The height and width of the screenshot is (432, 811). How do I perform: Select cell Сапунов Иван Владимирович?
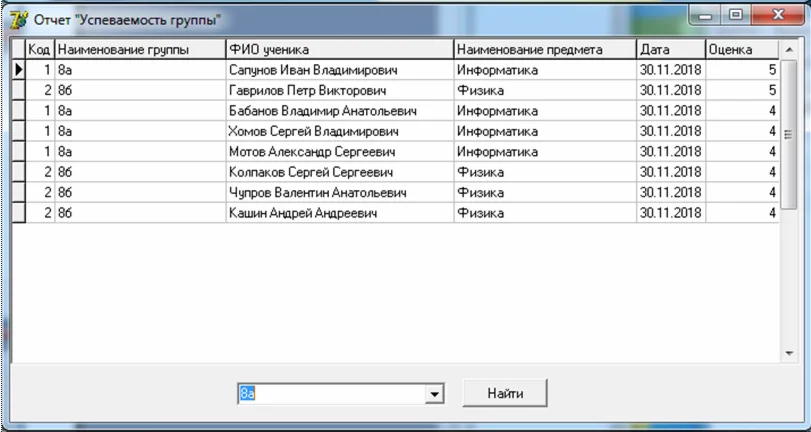pos(340,70)
